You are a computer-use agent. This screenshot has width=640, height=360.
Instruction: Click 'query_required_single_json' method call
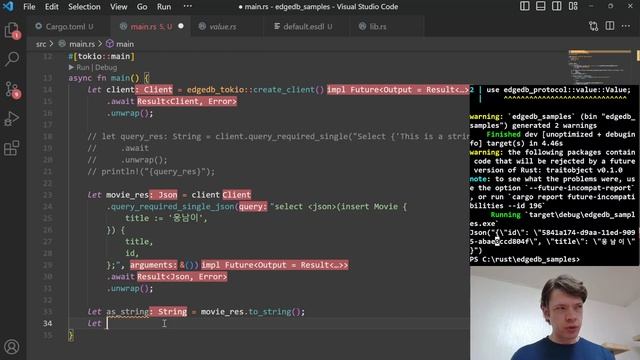(173, 207)
